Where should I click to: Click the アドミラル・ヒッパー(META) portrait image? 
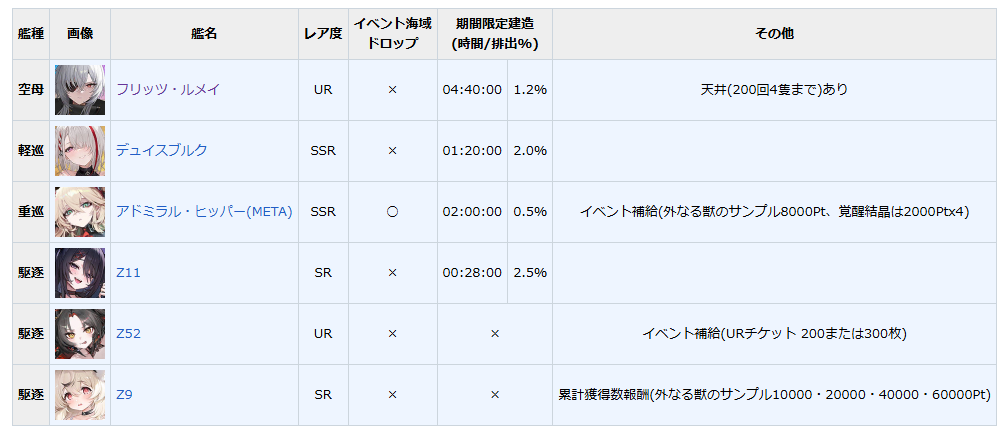80,212
